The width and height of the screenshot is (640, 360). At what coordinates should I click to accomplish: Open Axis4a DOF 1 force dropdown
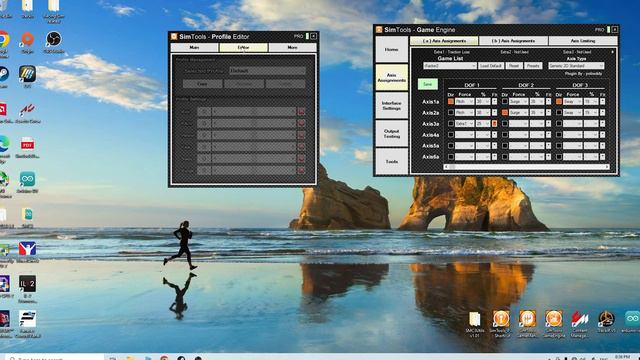pos(464,134)
